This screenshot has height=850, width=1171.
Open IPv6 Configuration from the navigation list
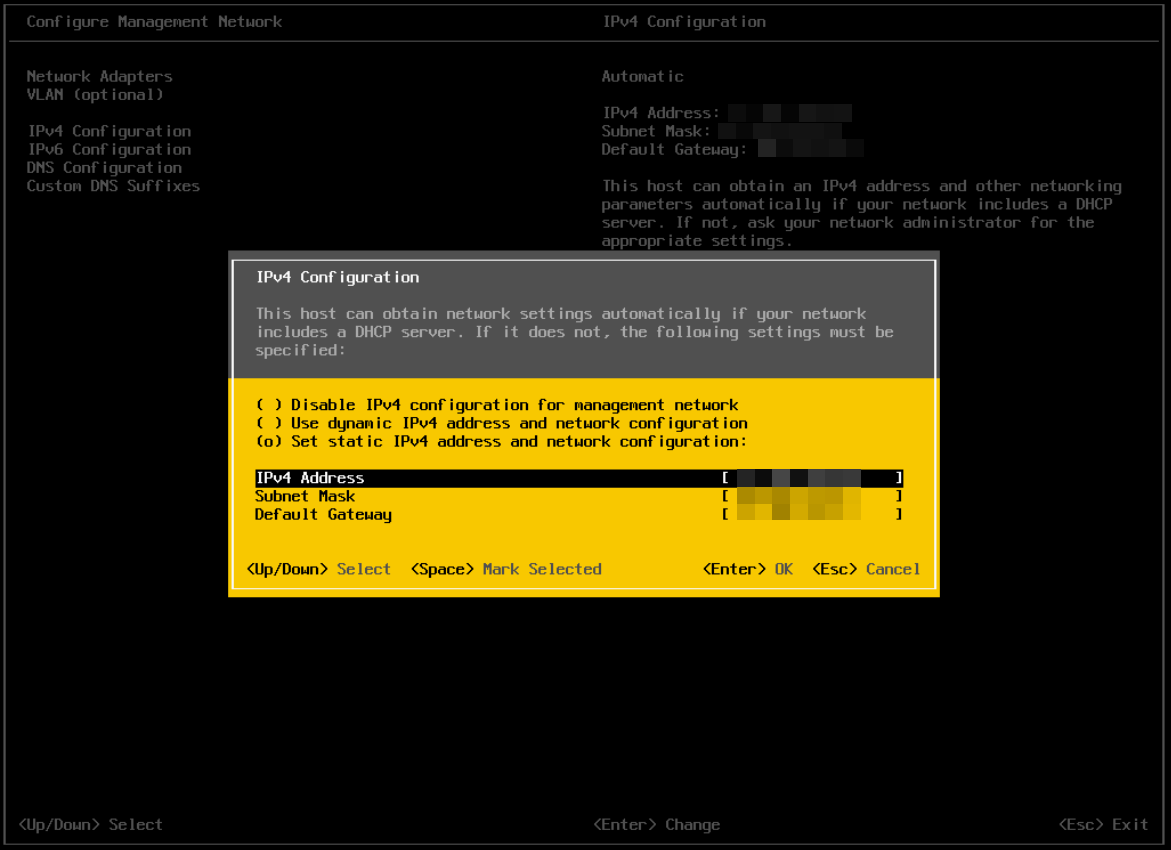point(109,149)
